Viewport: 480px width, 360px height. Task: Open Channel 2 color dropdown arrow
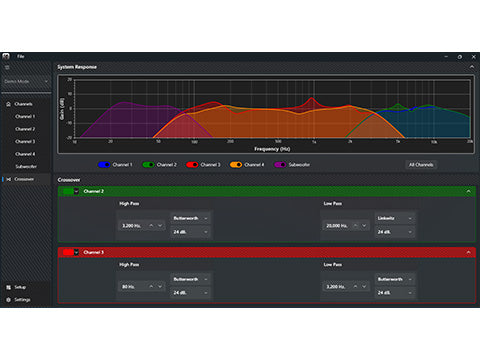pyautogui.click(x=76, y=191)
